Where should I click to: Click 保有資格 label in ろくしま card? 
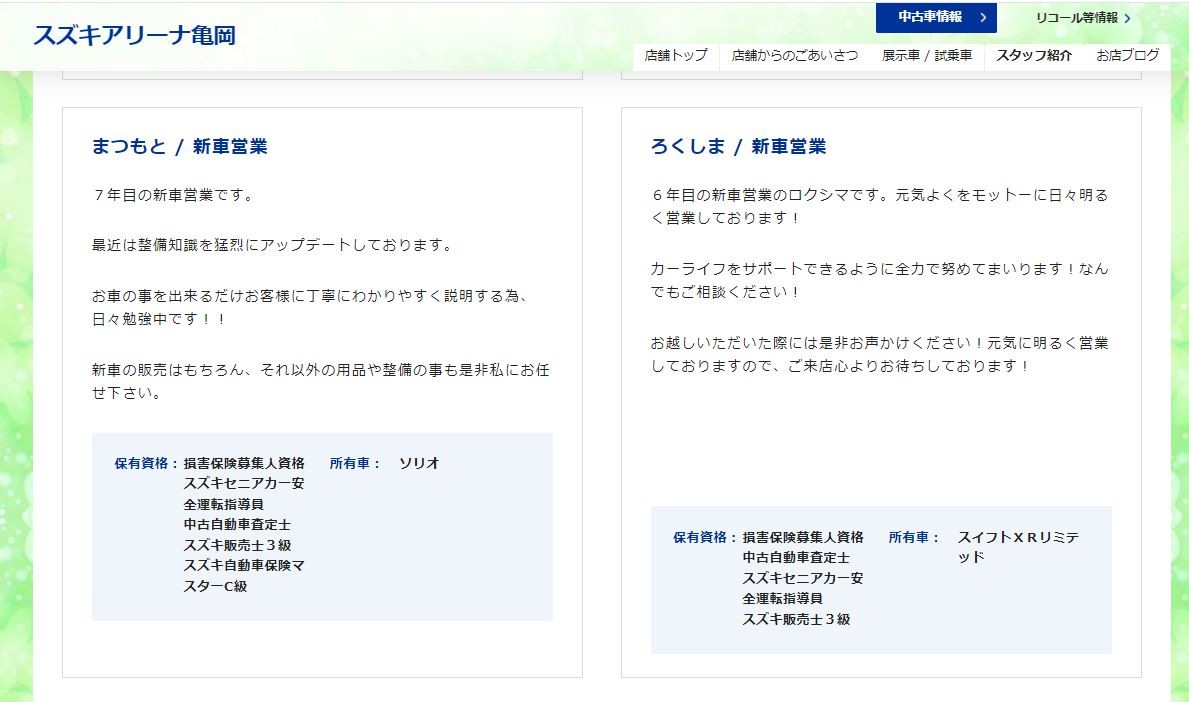pyautogui.click(x=705, y=537)
